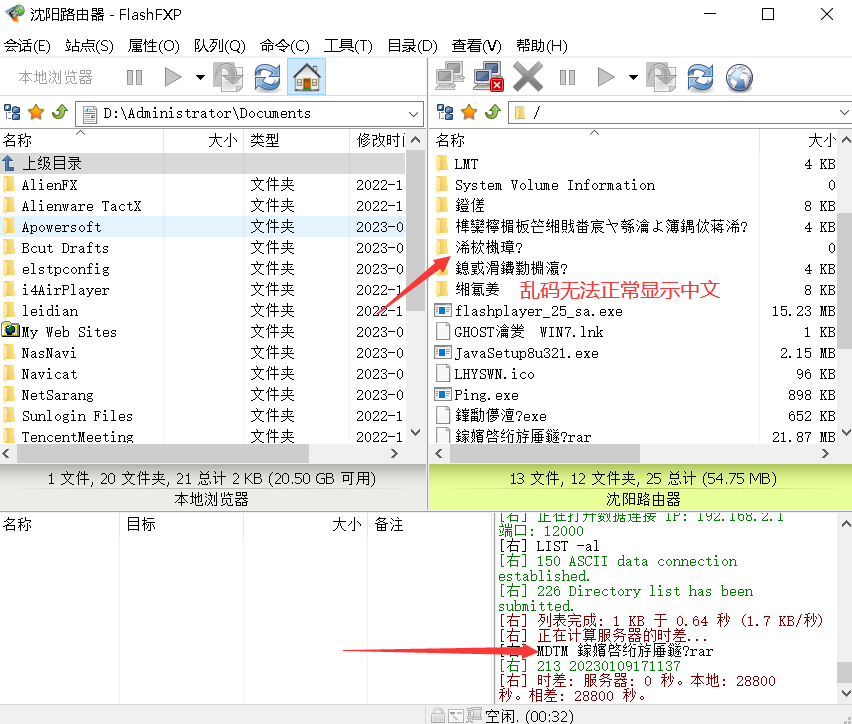Select the Sunlogin Files folder
852x724 pixels.
coord(202,416)
